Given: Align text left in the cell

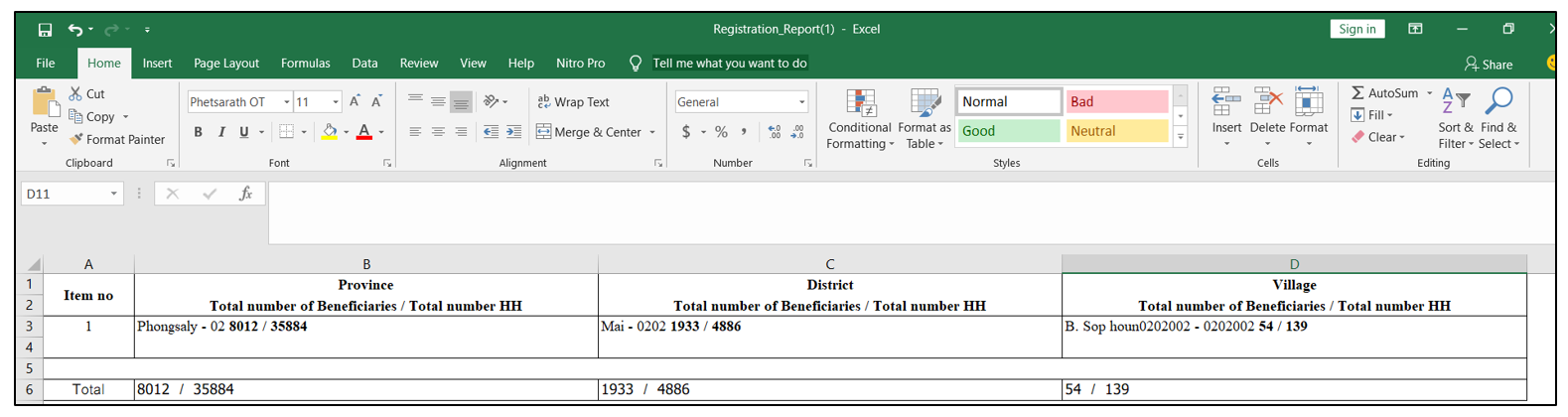Looking at the screenshot, I should point(415,132).
